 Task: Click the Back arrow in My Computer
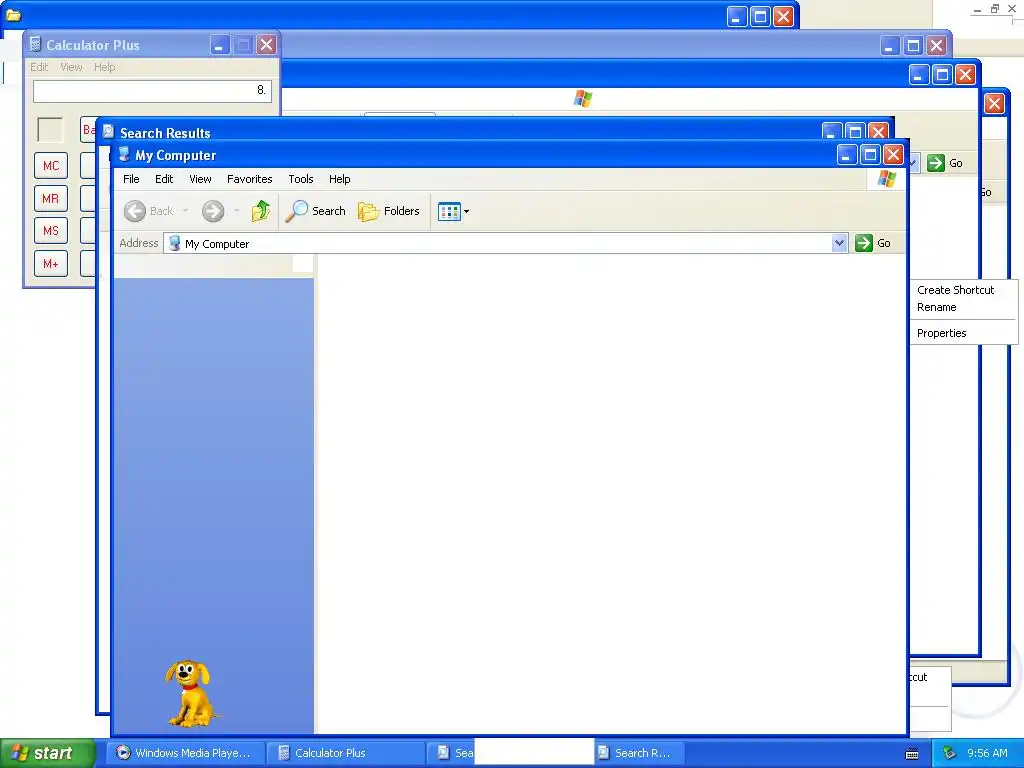coord(135,211)
